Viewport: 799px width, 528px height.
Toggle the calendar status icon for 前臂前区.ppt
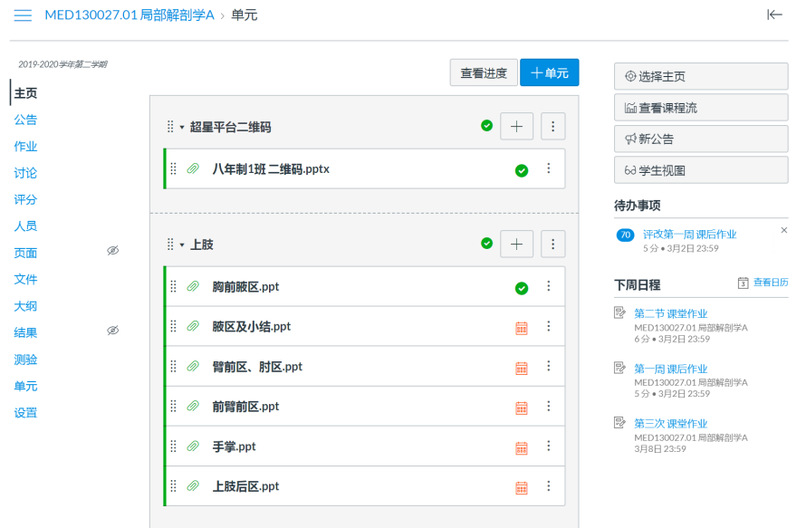click(x=521, y=407)
